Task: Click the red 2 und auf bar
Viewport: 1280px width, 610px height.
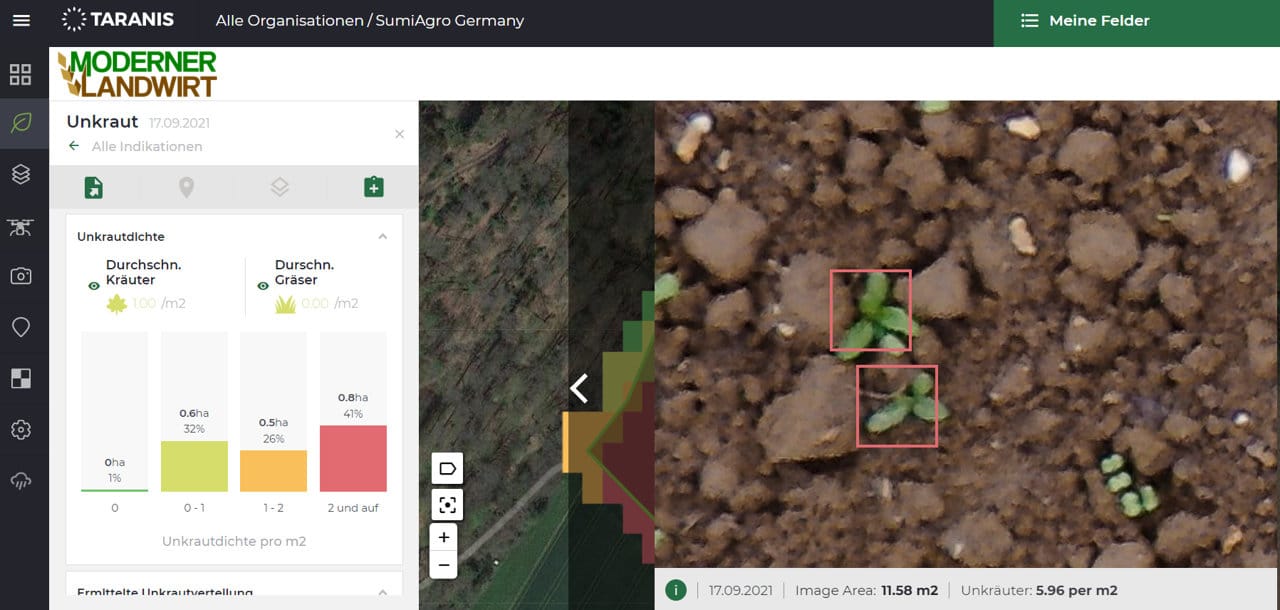Action: pyautogui.click(x=353, y=458)
